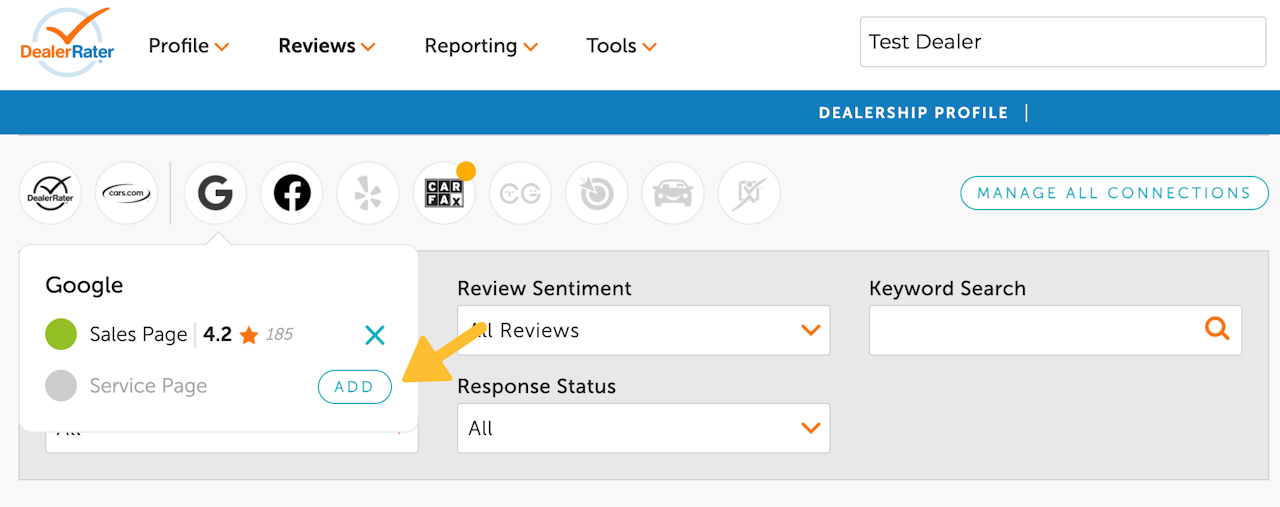Click ADD button for Service Page

354,387
